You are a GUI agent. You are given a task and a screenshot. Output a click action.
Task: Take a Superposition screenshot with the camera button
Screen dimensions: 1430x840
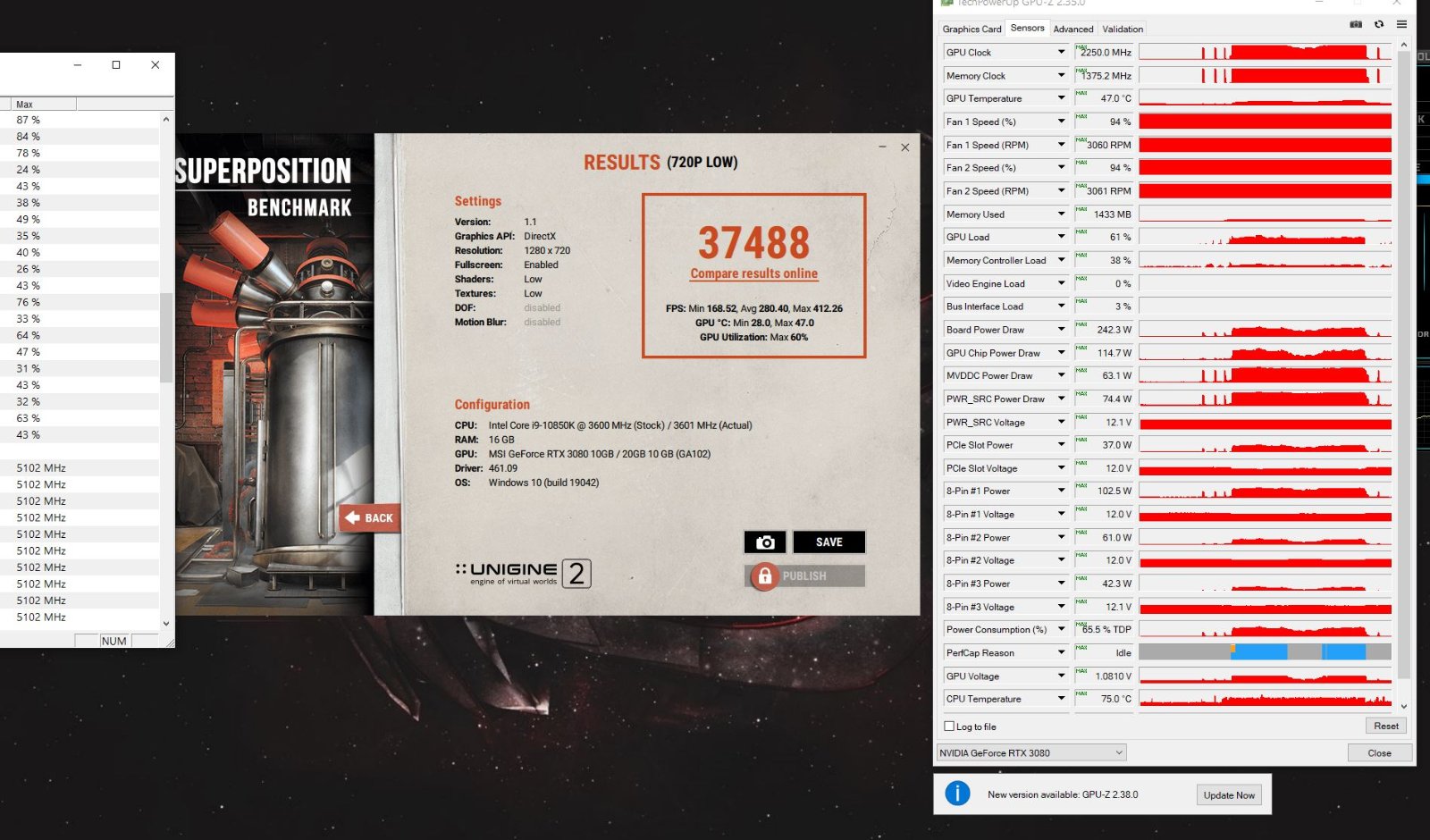tap(765, 542)
